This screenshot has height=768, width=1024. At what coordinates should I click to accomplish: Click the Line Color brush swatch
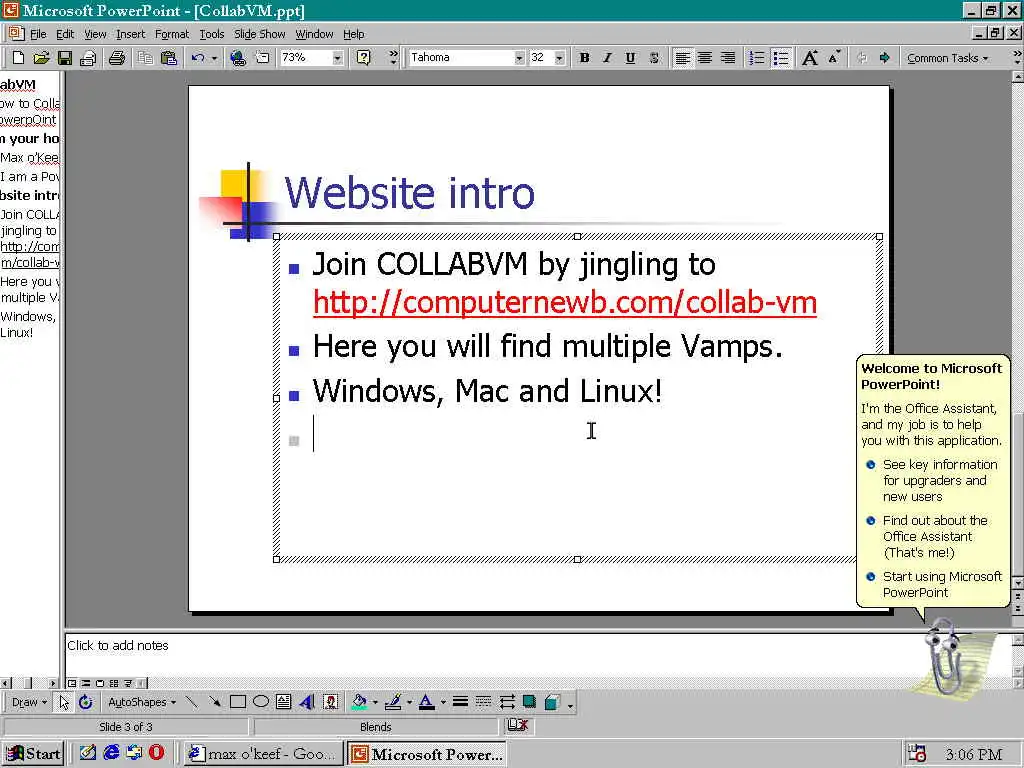pyautogui.click(x=392, y=702)
